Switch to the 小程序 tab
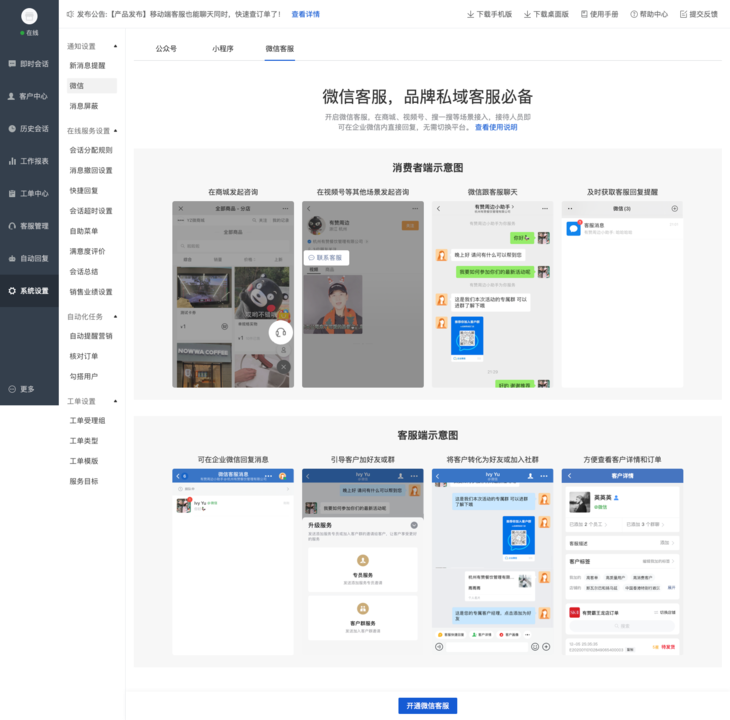730x720 pixels. pyautogui.click(x=223, y=48)
